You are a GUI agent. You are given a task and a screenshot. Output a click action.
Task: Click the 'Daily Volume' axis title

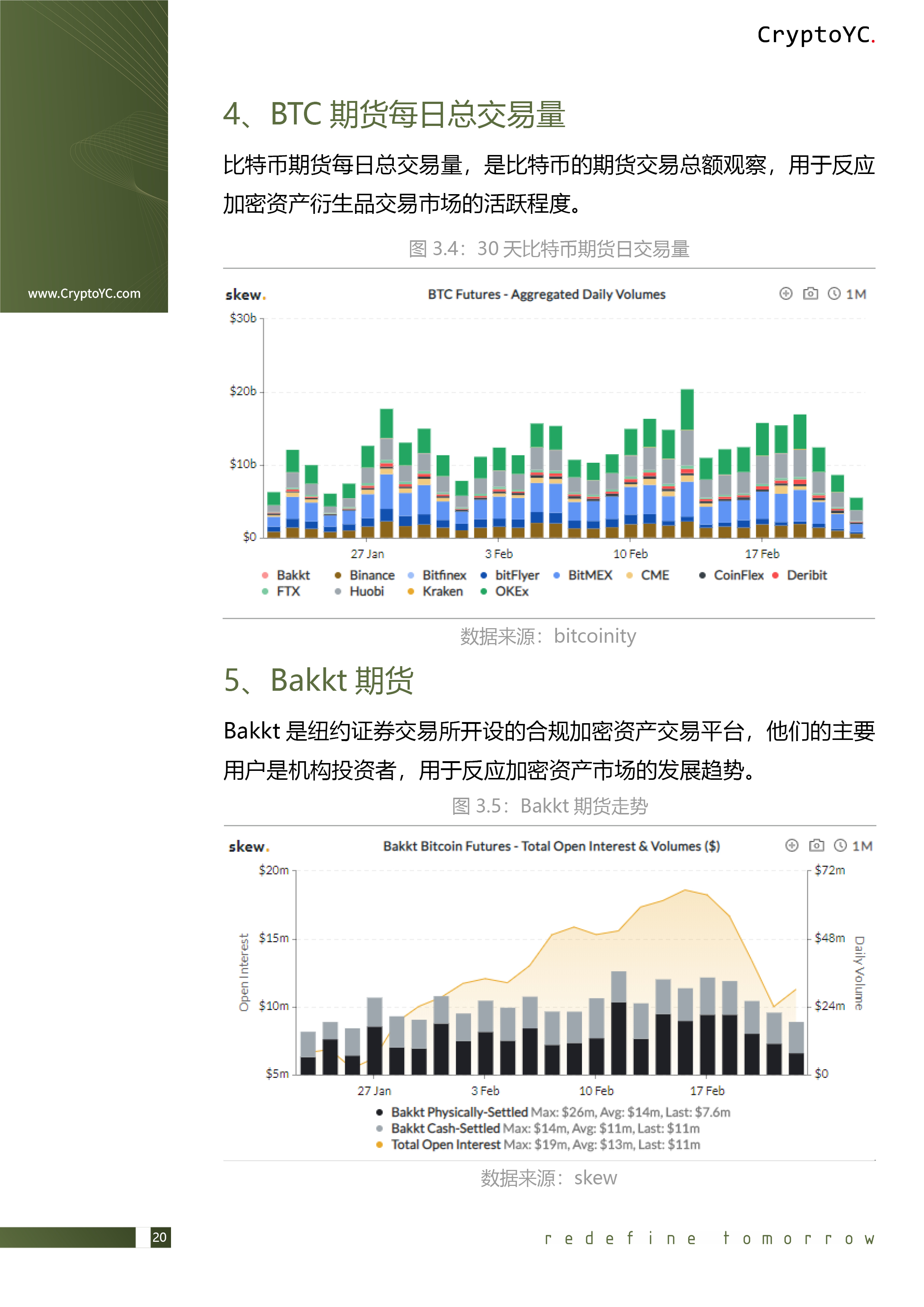[859, 973]
